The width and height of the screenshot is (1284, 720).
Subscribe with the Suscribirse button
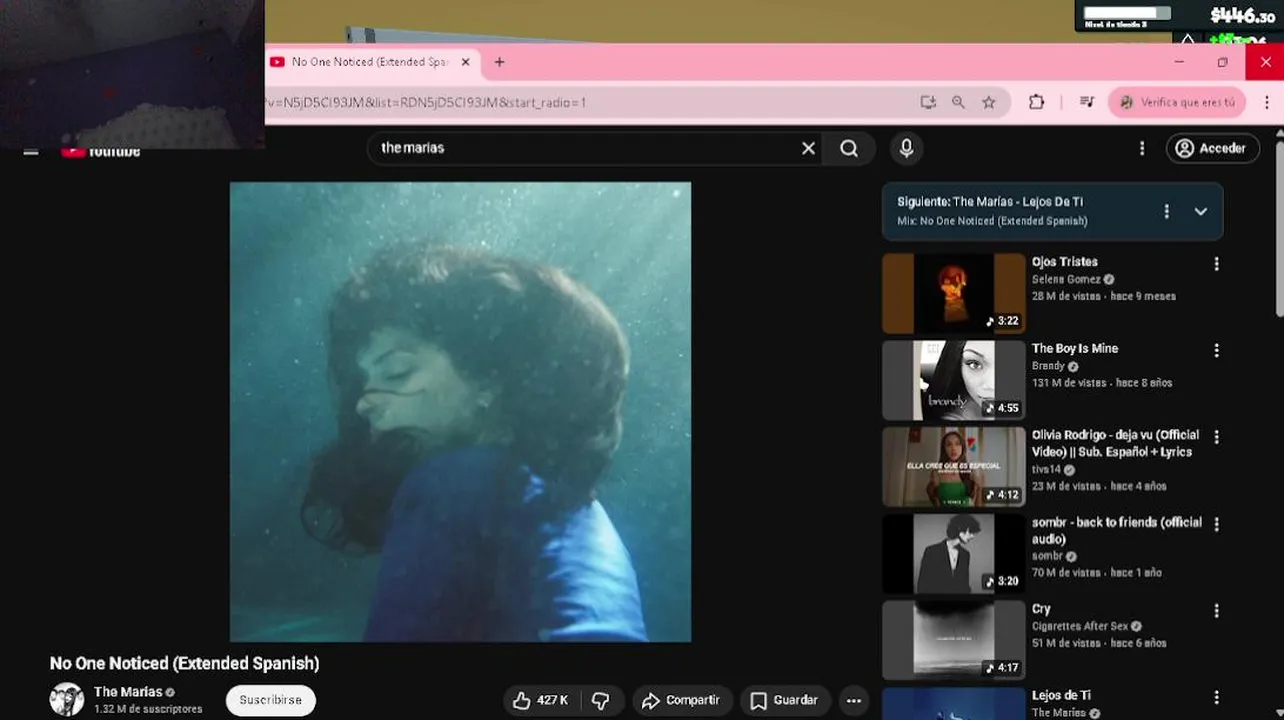point(270,700)
